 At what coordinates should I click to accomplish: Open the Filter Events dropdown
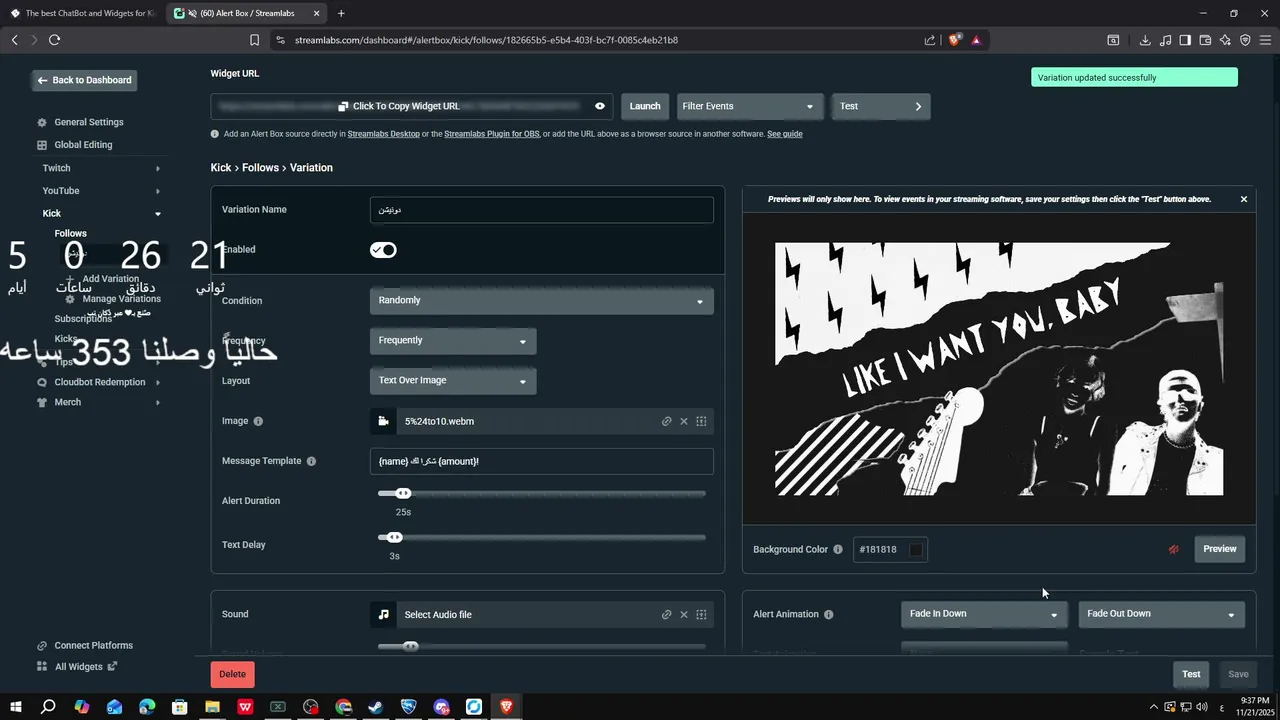(x=750, y=106)
